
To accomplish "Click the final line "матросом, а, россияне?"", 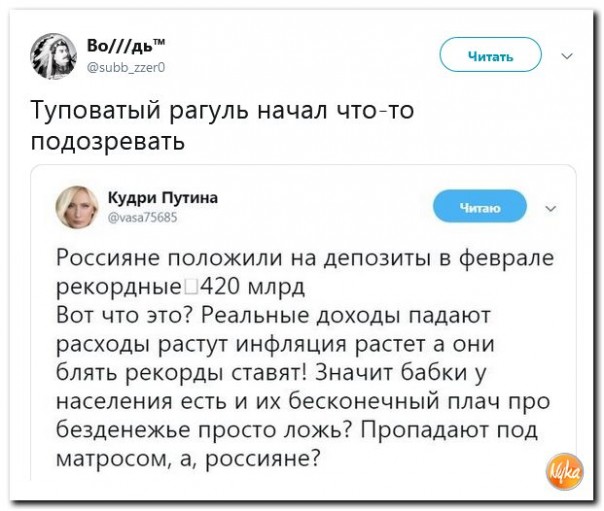I will (188, 459).
